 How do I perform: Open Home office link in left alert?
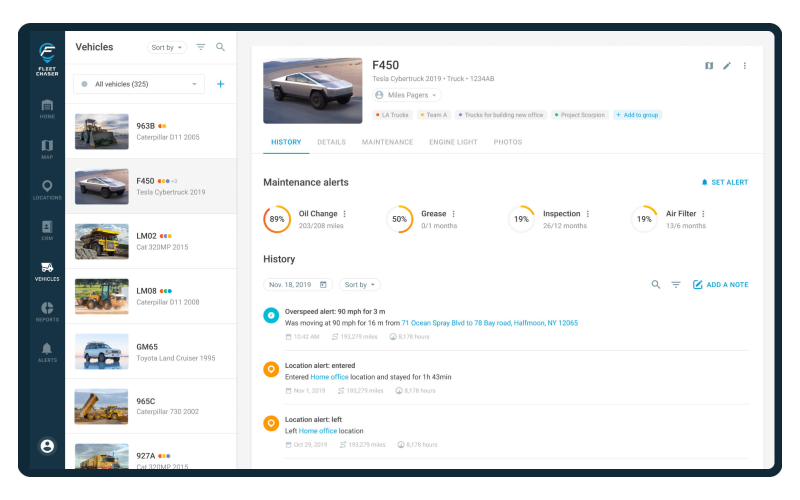click(317, 431)
